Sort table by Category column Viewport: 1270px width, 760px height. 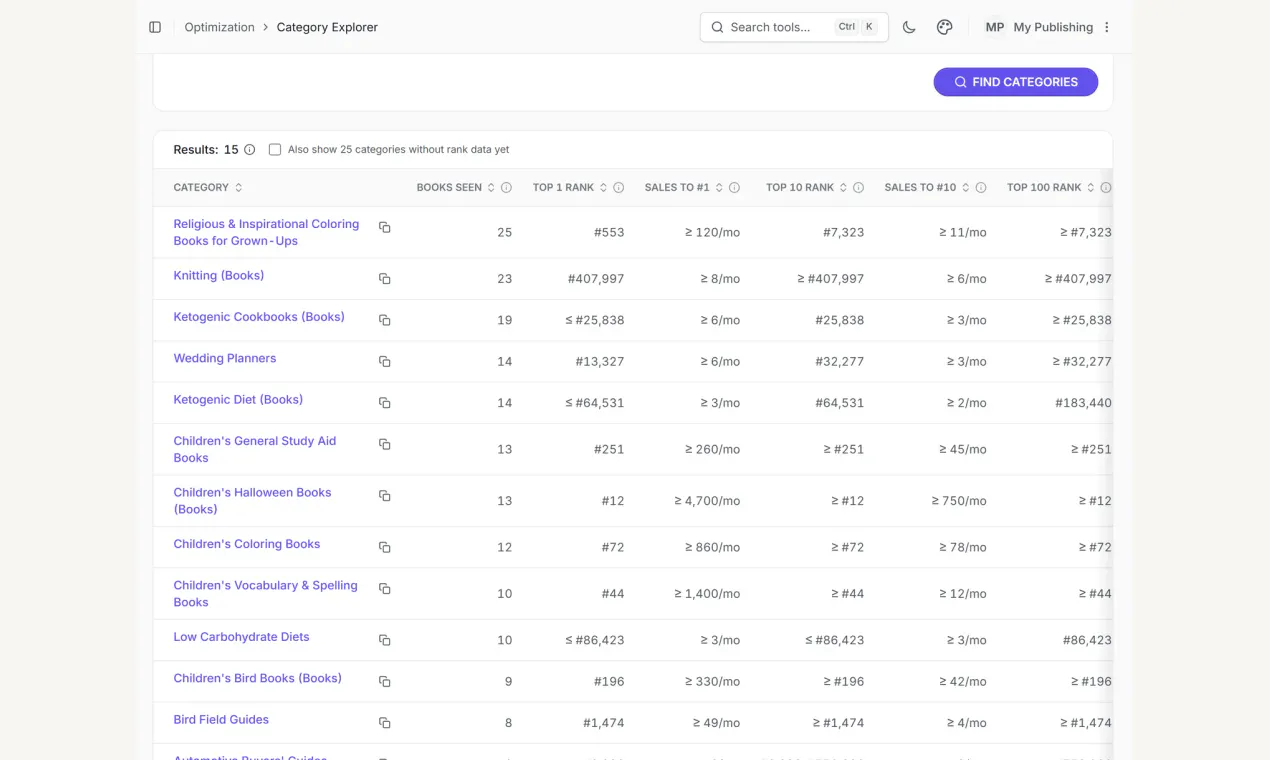208,188
